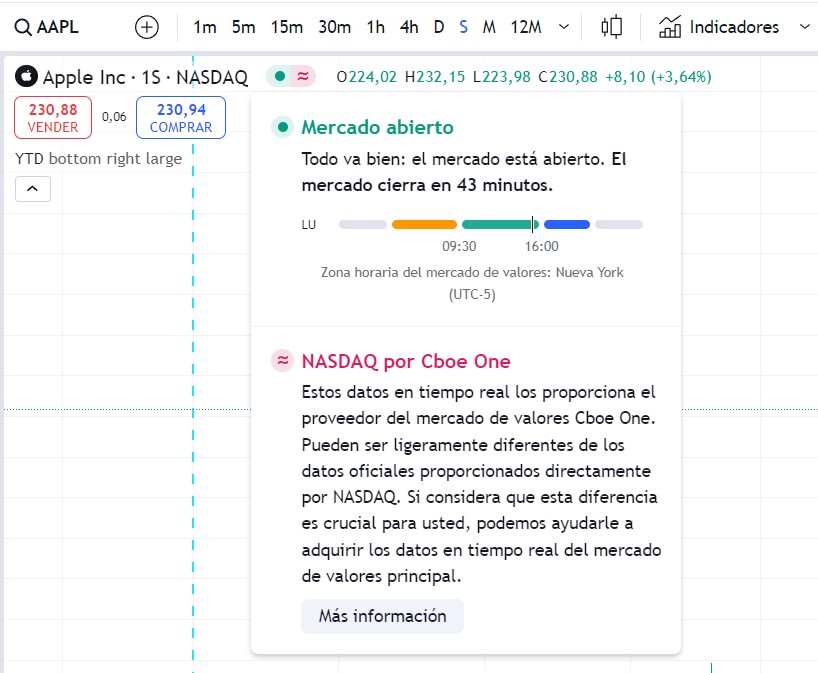Click the O224,02 open value
The width and height of the screenshot is (818, 673).
(x=366, y=77)
